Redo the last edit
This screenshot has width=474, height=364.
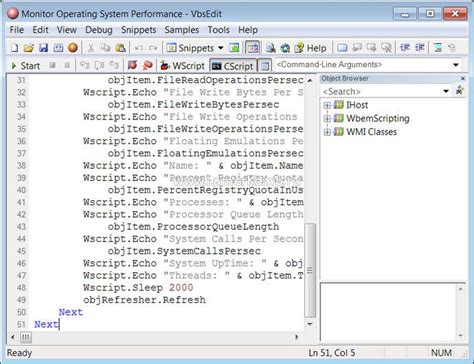pos(153,48)
